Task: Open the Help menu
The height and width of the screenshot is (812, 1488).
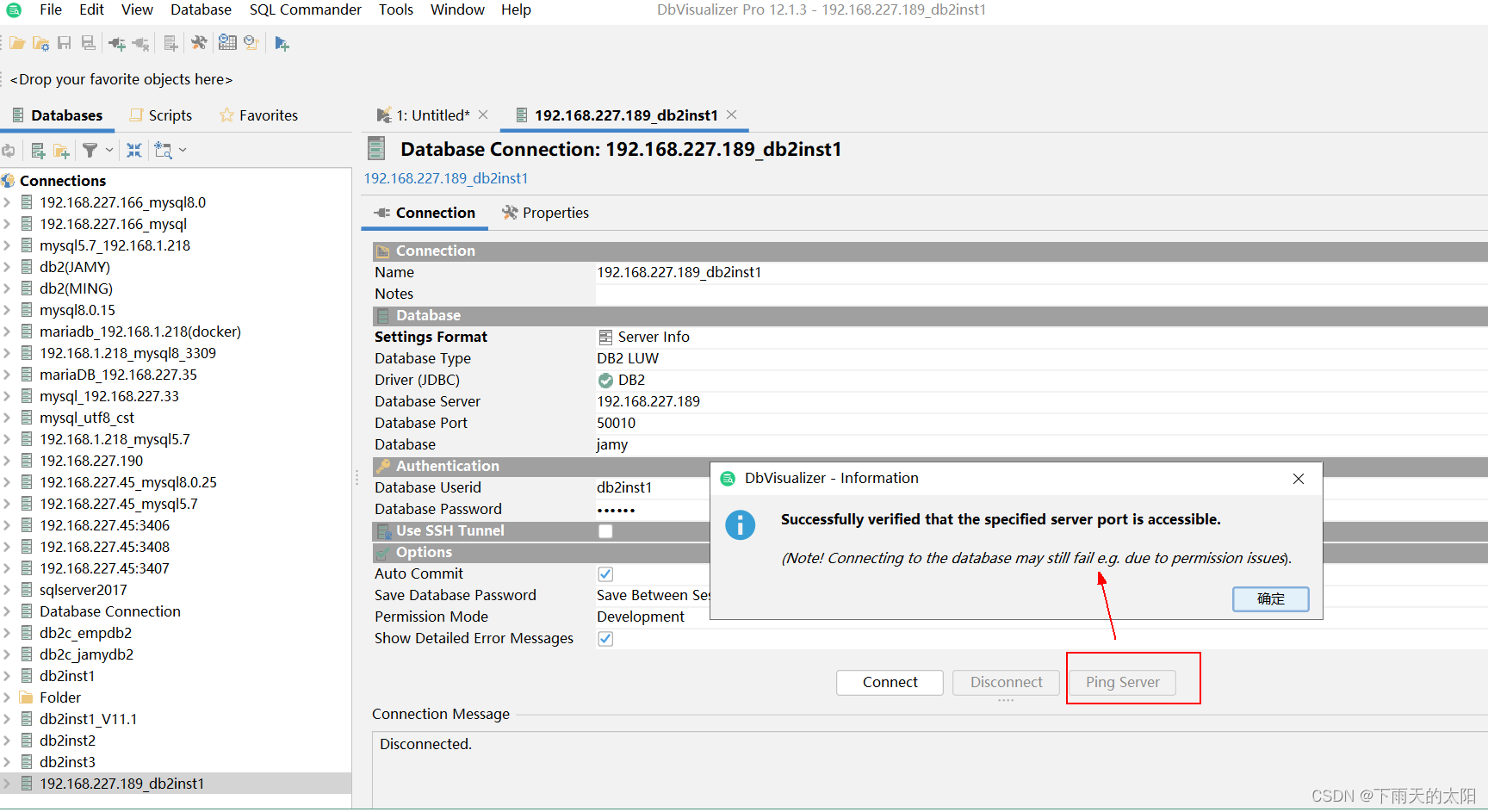Action: coord(516,9)
